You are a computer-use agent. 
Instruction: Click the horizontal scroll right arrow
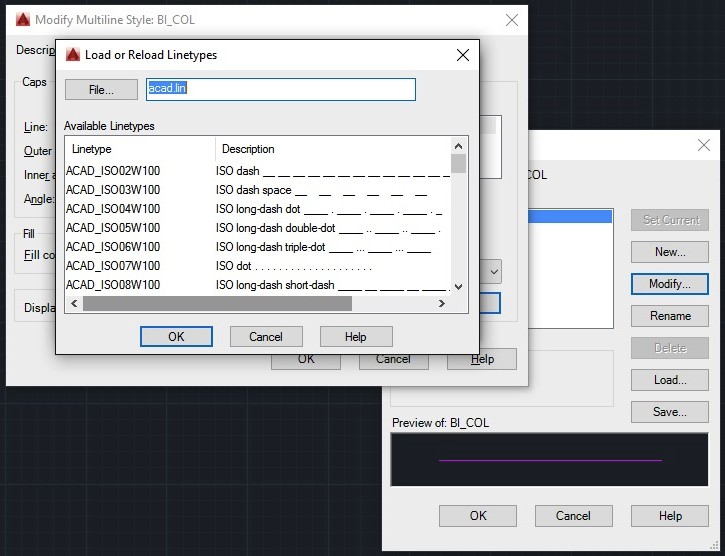(442, 303)
